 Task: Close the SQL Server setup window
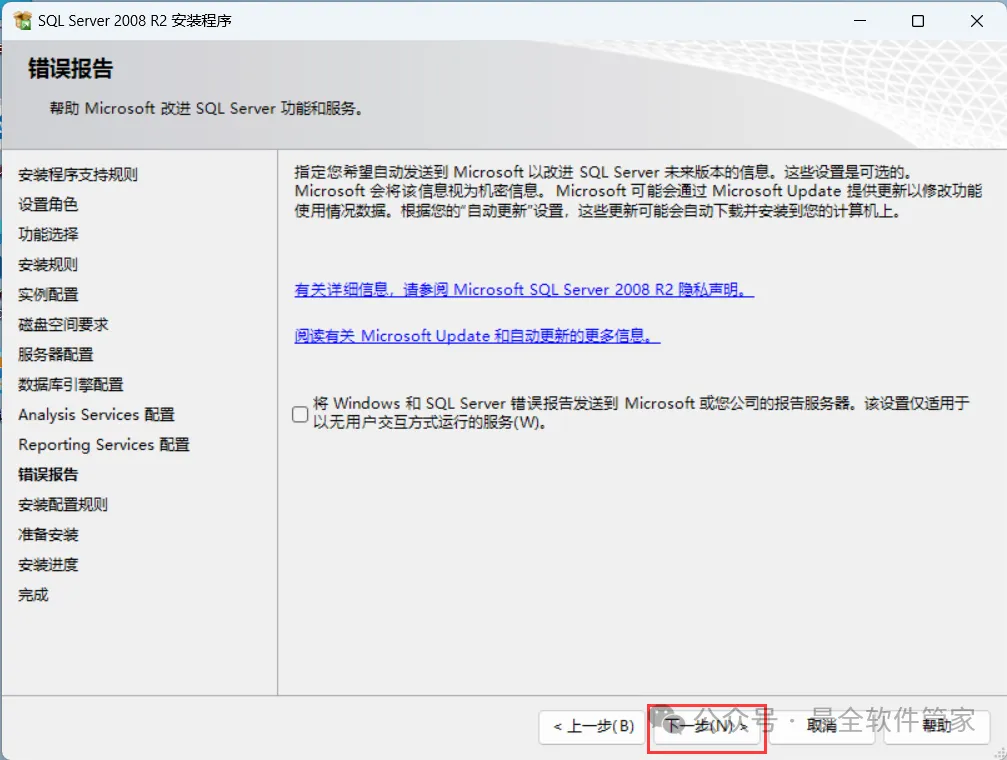(x=977, y=21)
